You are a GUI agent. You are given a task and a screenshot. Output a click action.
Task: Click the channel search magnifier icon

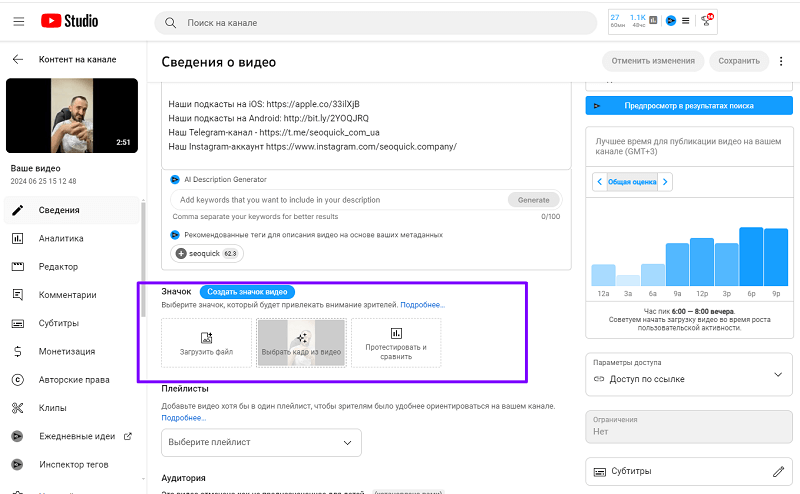point(170,23)
